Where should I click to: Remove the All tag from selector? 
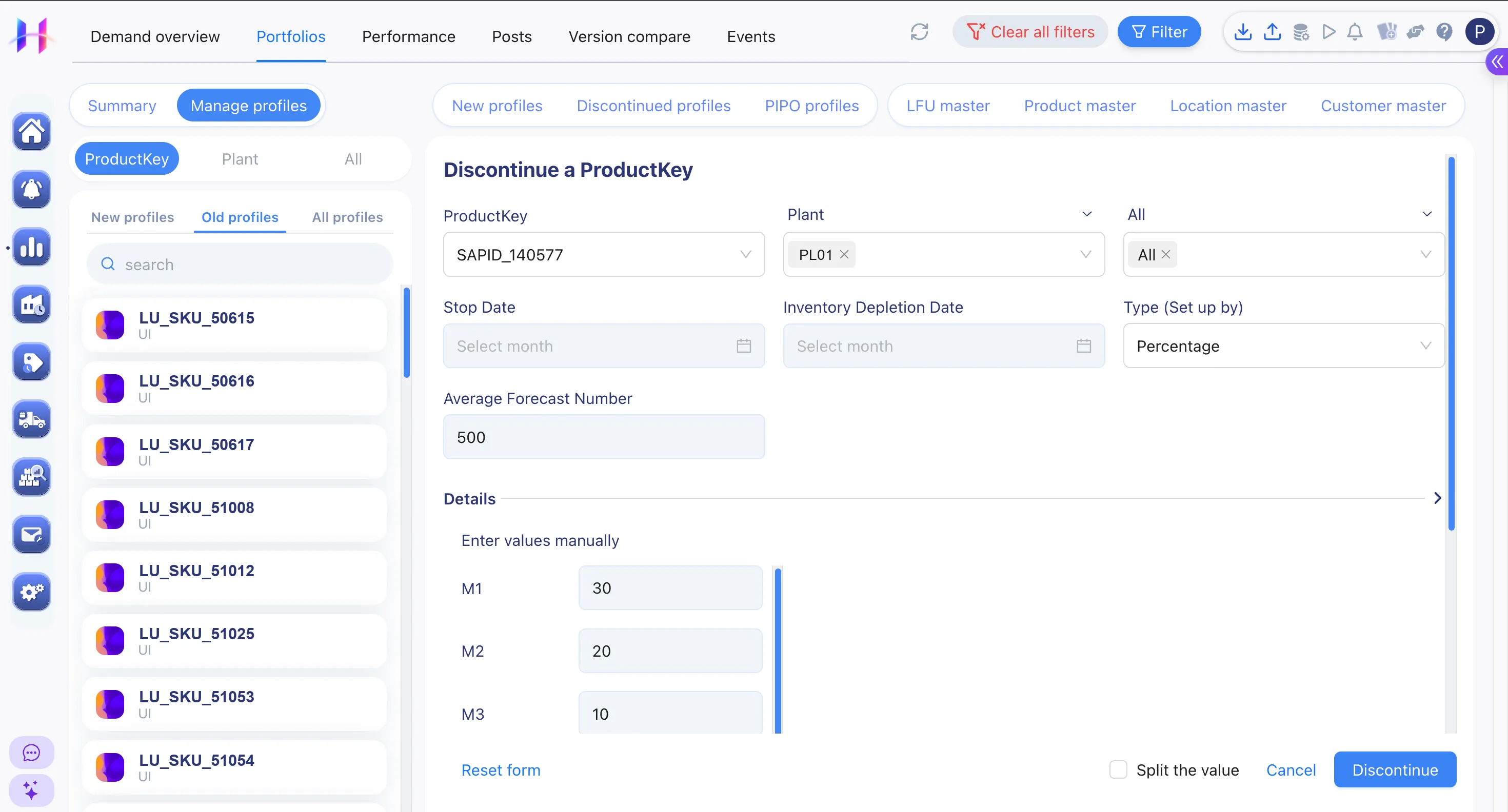click(x=1165, y=254)
